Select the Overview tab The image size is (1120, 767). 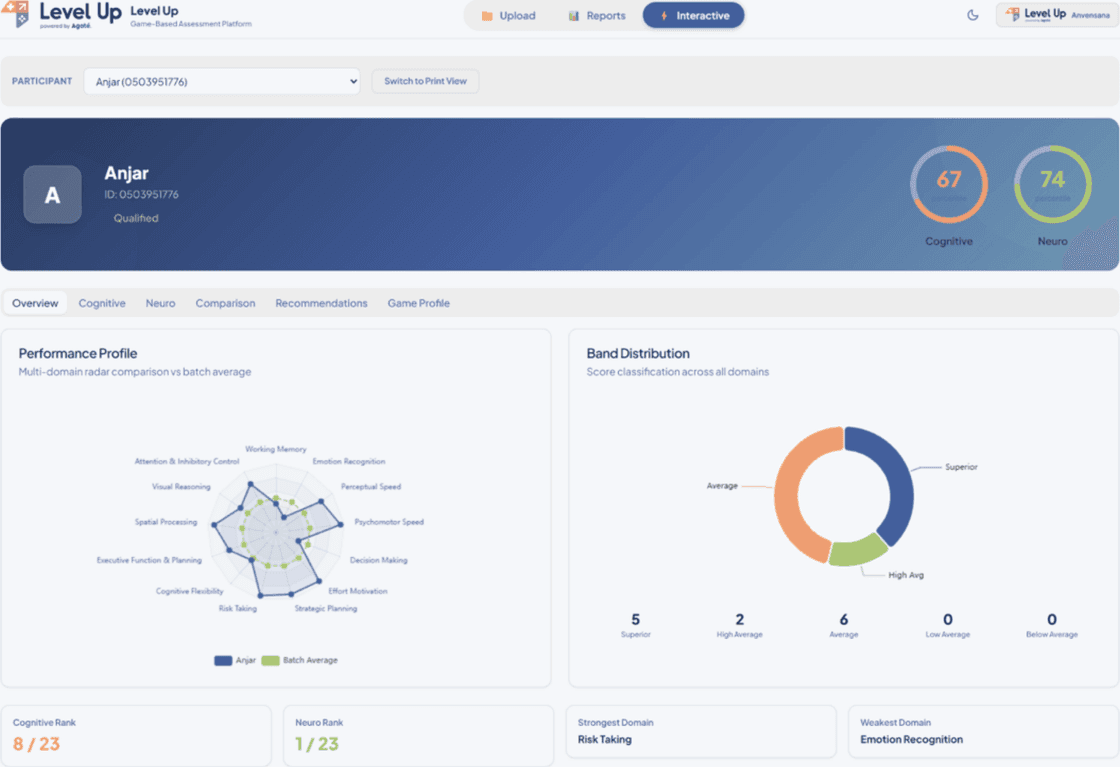pyautogui.click(x=35, y=303)
